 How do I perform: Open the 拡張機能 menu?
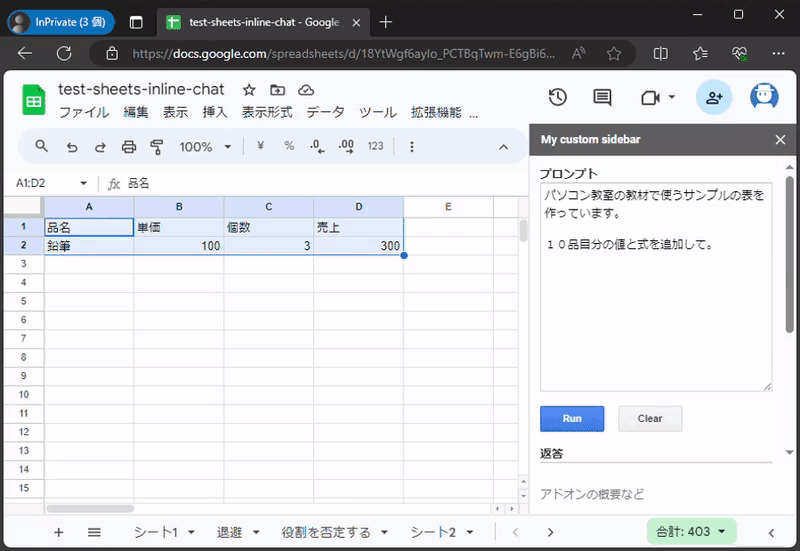(436, 112)
